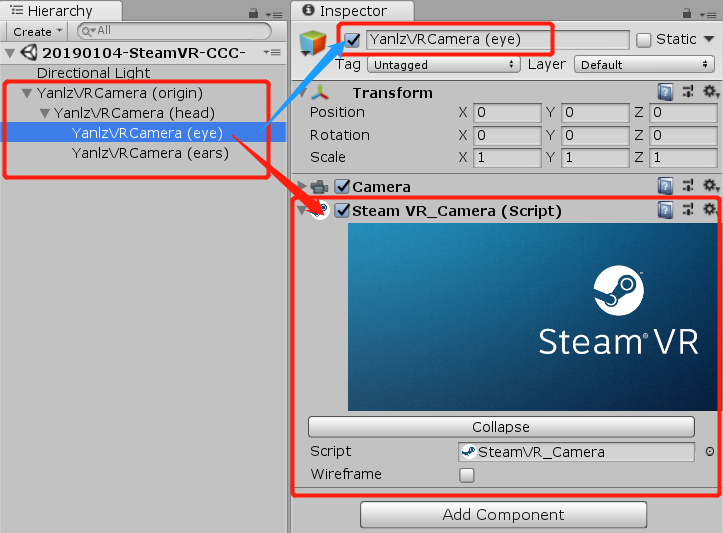
Task: Click the Unity scene icon
Action: point(29,53)
